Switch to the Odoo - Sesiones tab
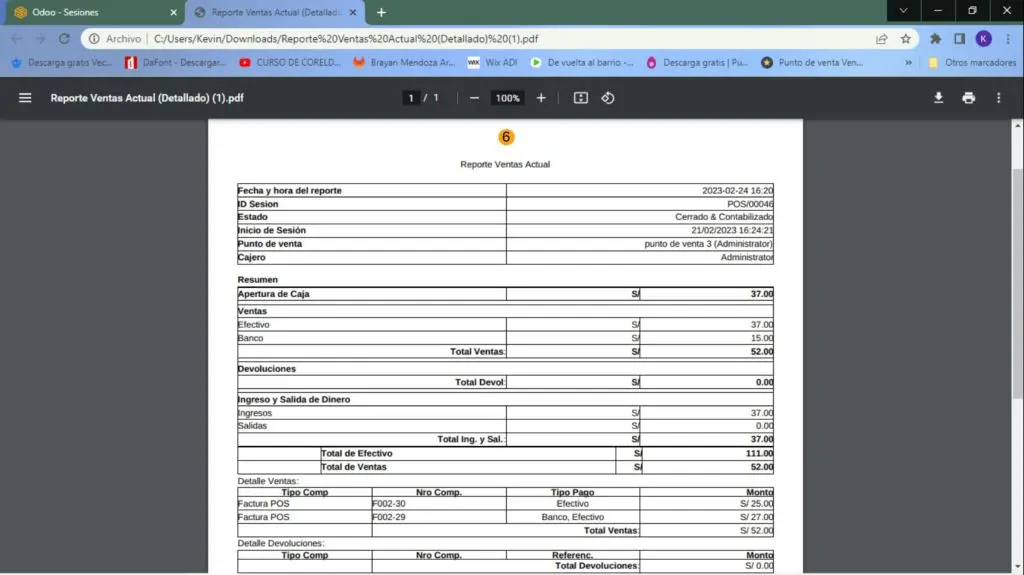This screenshot has height=575, width=1024. point(90,12)
